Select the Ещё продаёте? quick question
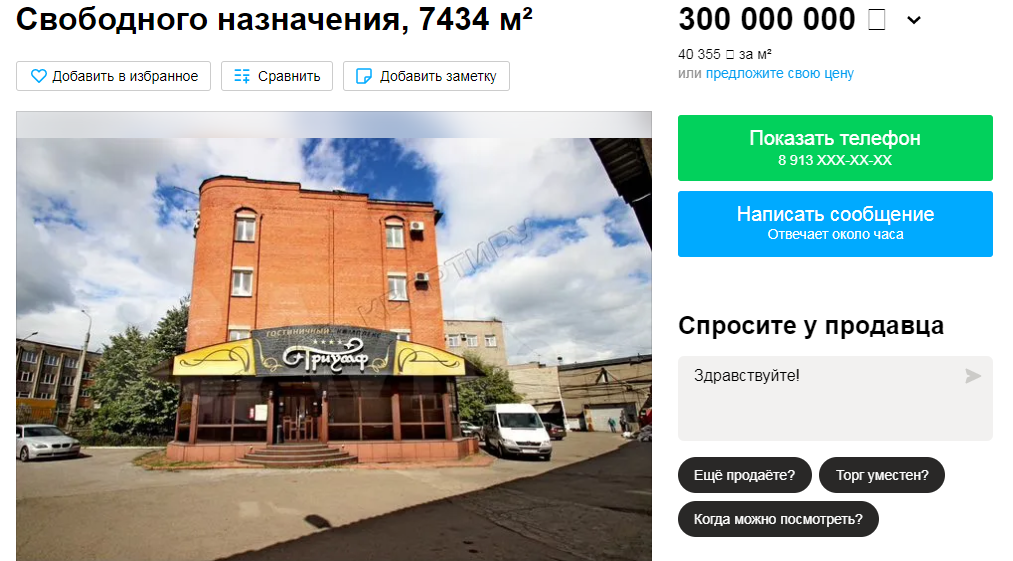The image size is (1013, 561). point(744,475)
